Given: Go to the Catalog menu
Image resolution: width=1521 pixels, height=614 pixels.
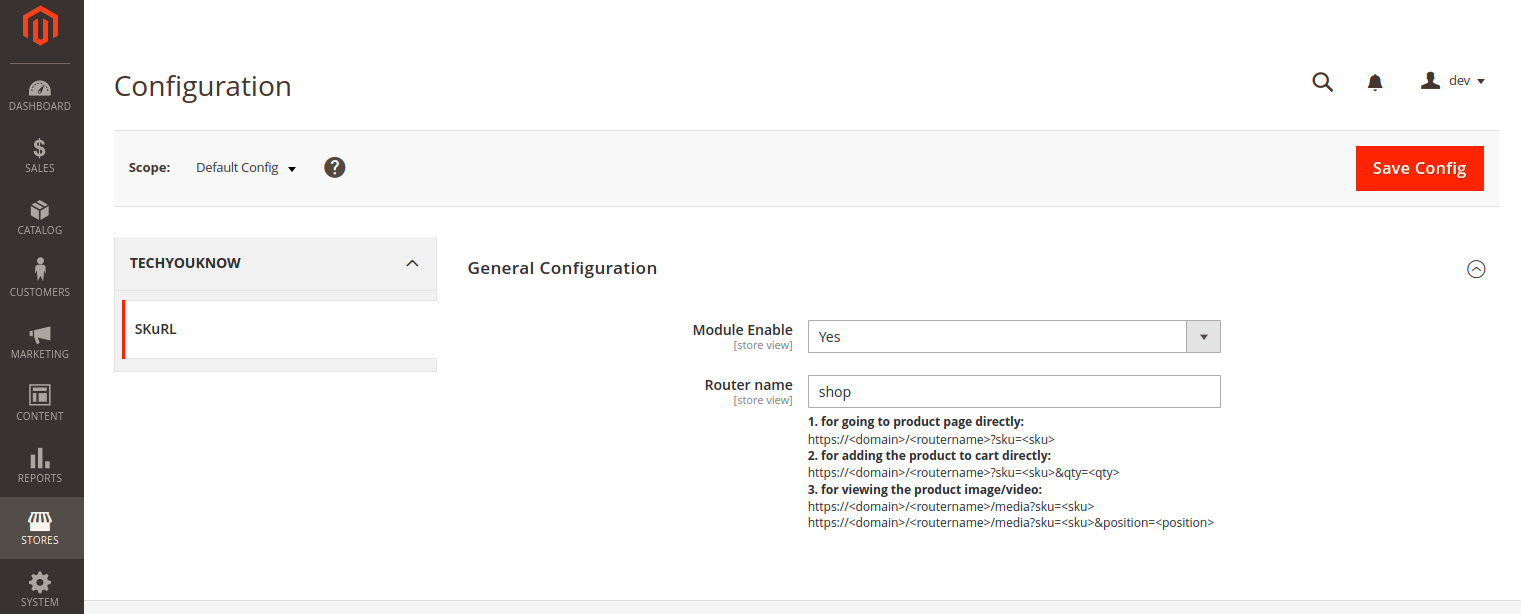Looking at the screenshot, I should pos(40,219).
